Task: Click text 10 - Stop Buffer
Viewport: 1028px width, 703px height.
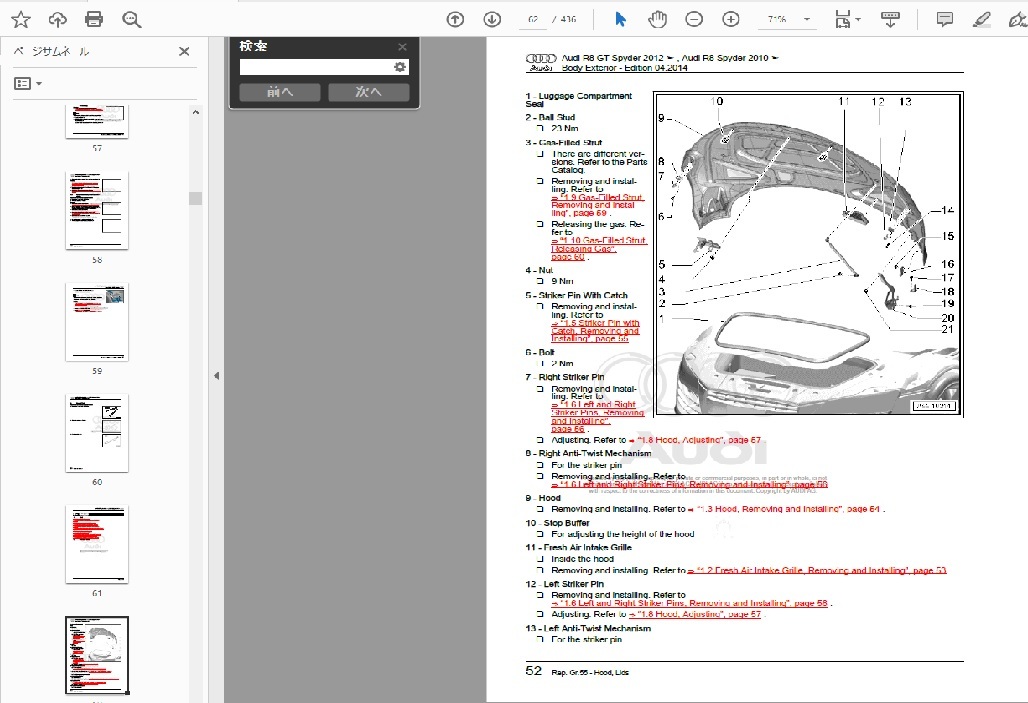Action: pyautogui.click(x=557, y=523)
